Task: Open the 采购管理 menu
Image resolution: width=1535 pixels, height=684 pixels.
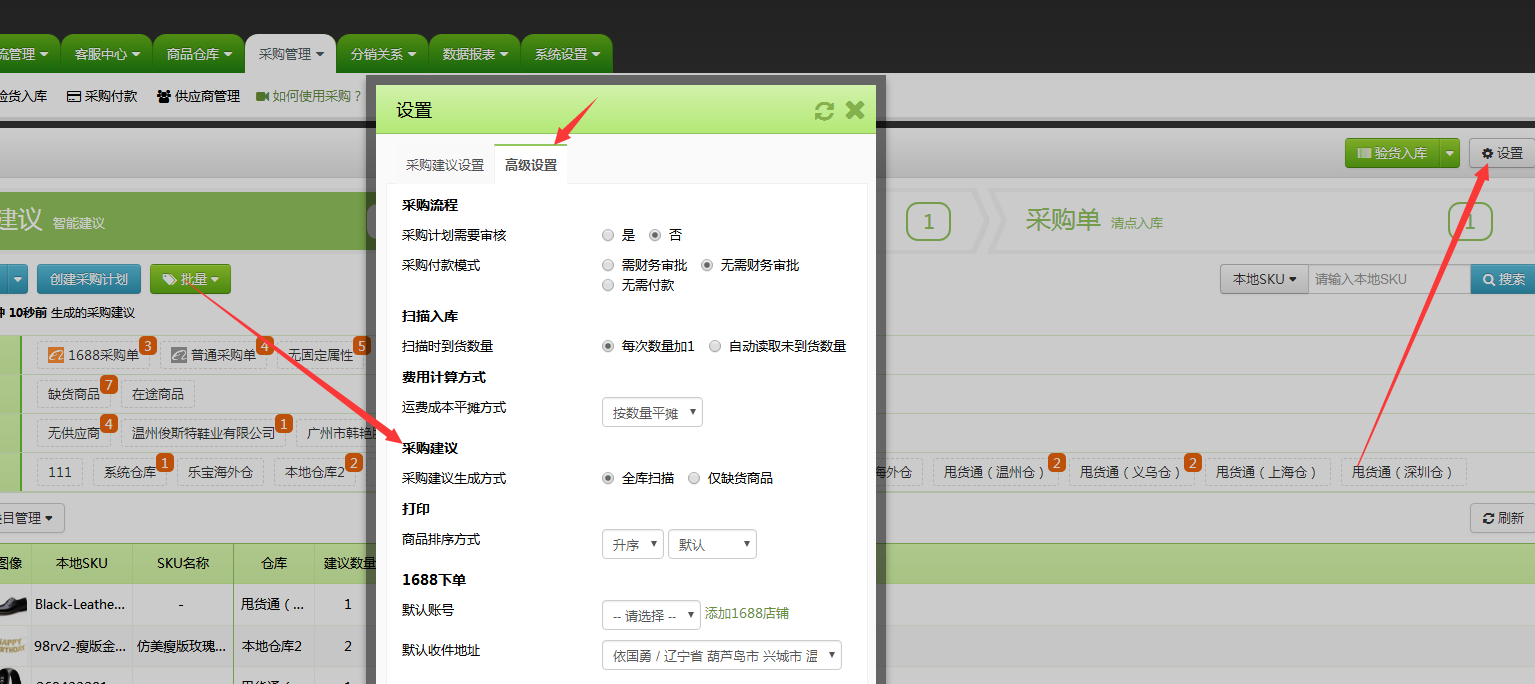Action: pos(291,54)
